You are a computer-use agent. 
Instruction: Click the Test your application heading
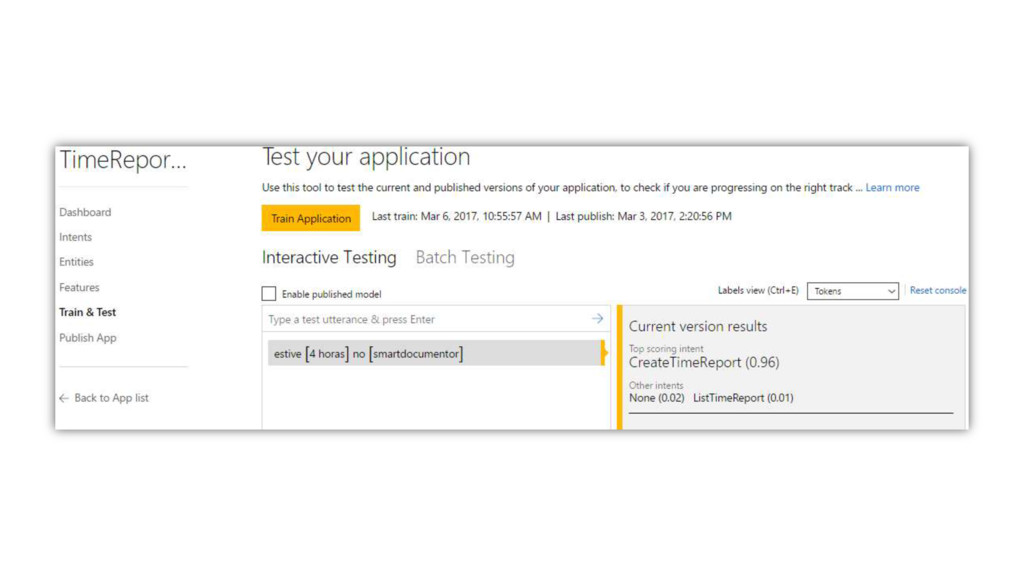[x=366, y=157]
